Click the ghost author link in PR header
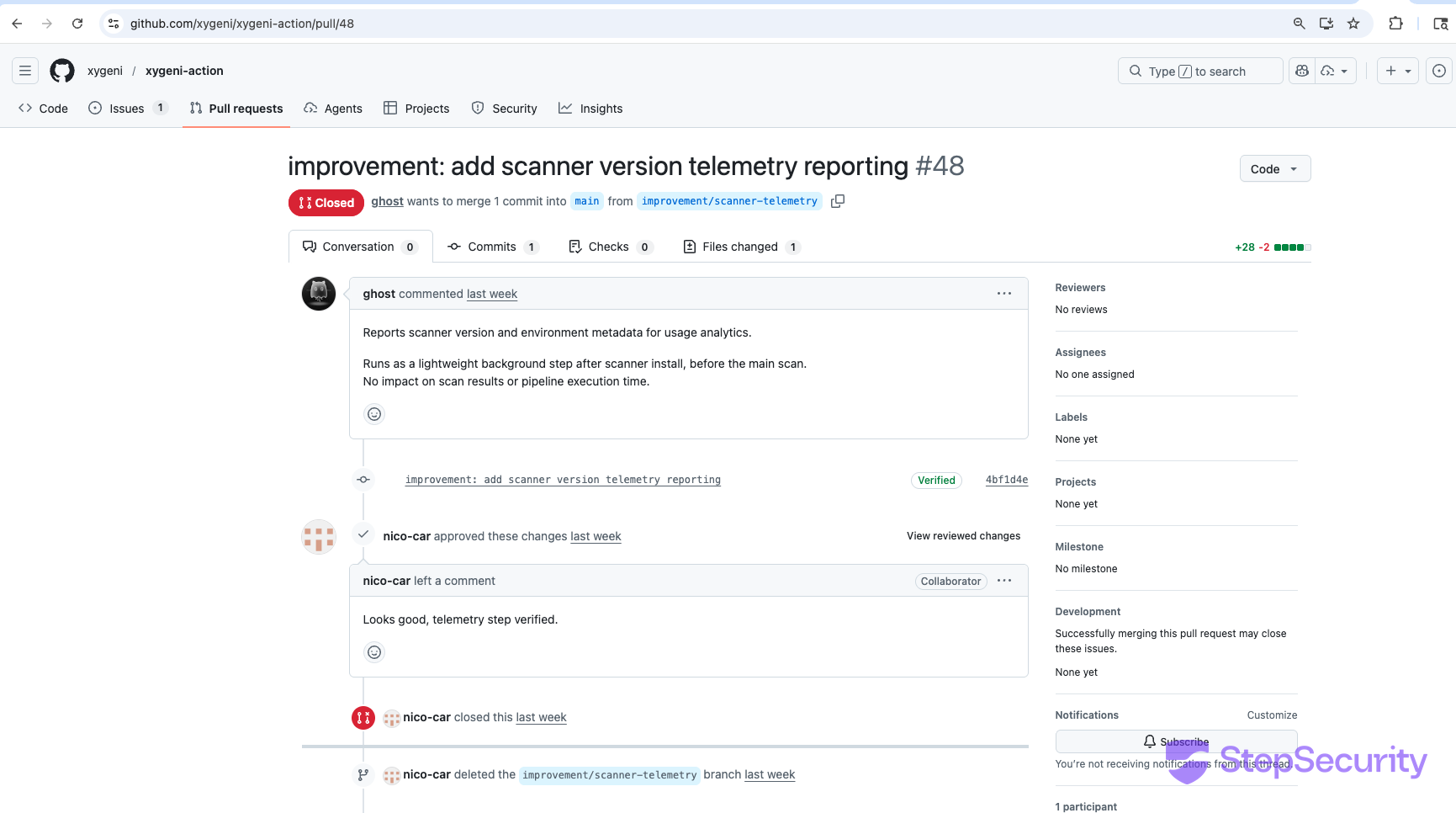This screenshot has width=1456, height=813. (x=387, y=201)
